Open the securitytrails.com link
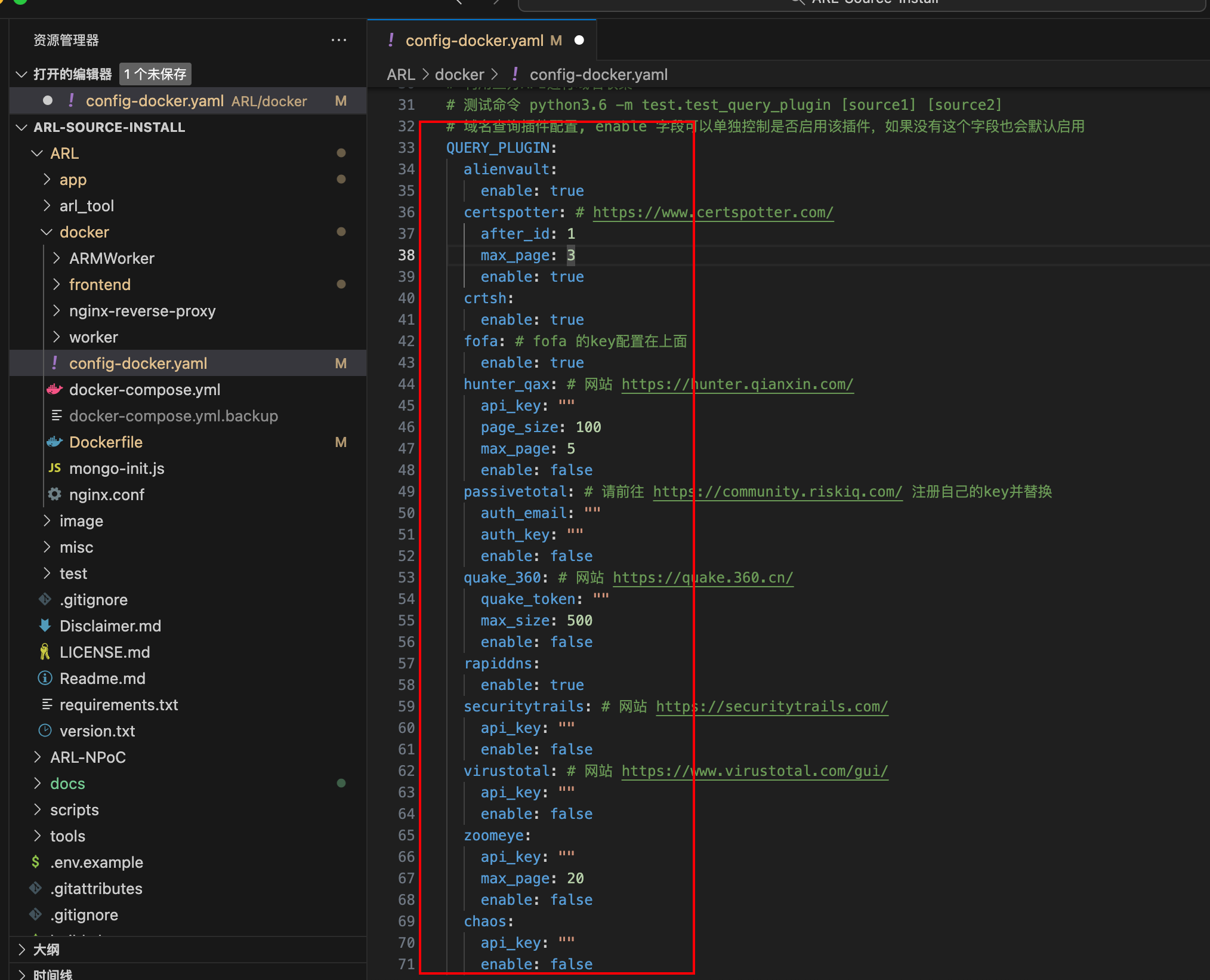Viewport: 1210px width, 980px height. tap(771, 707)
